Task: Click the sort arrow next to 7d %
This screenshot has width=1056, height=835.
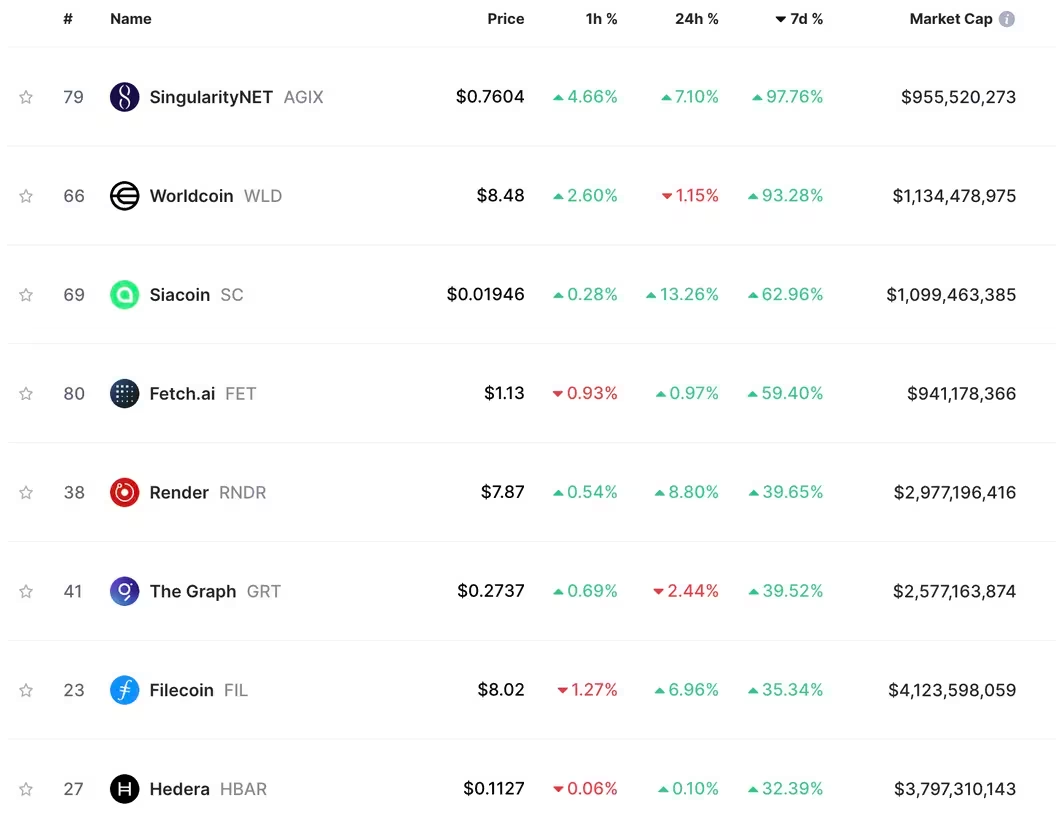Action: (780, 19)
